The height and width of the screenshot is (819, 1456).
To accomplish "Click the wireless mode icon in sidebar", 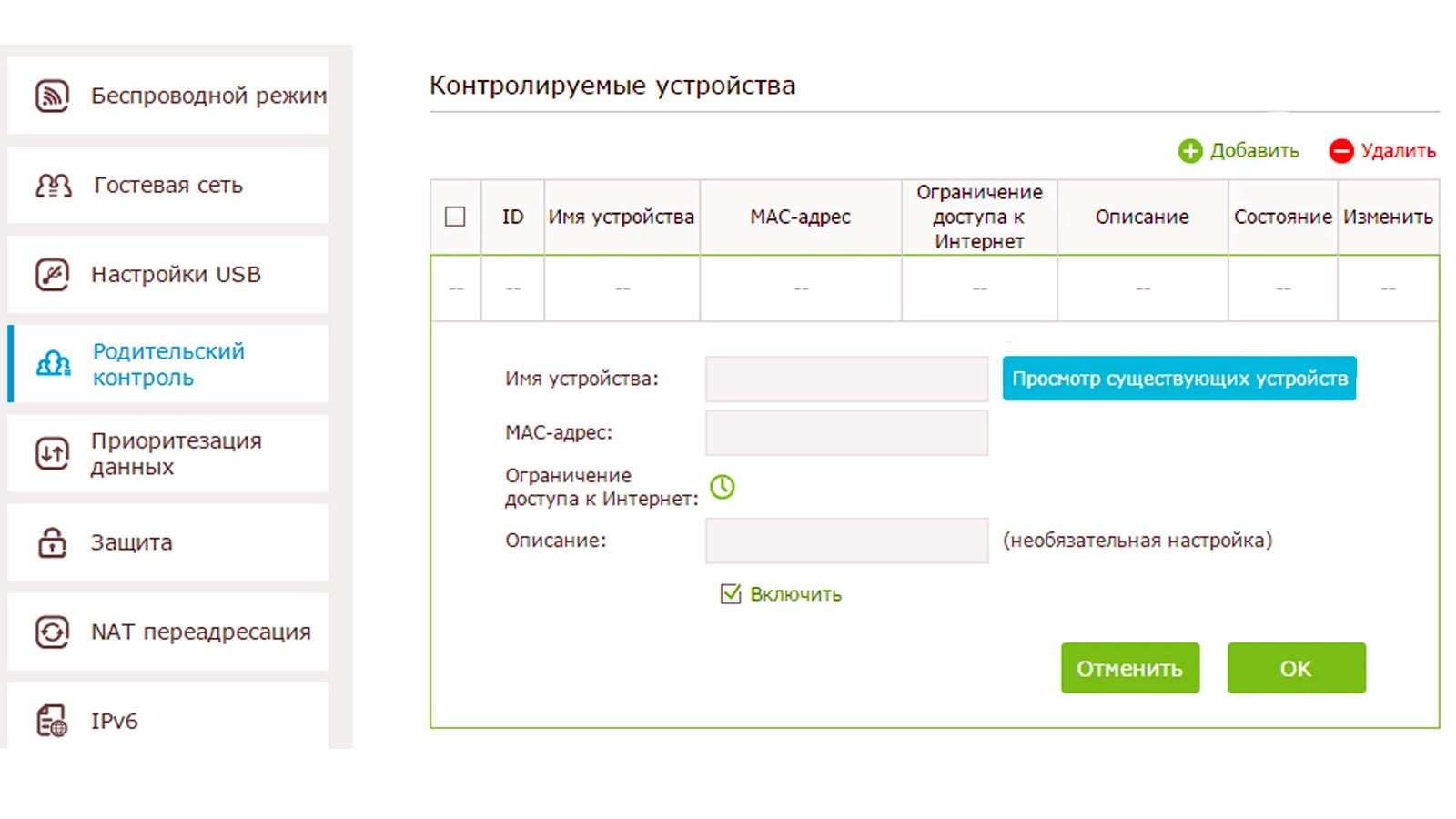I will [52, 96].
